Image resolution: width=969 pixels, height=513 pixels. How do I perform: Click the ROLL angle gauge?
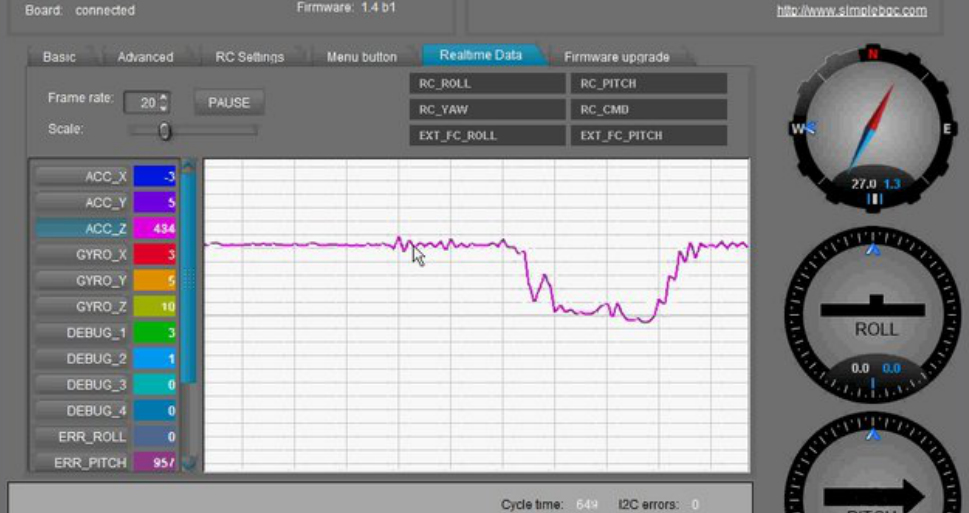872,316
